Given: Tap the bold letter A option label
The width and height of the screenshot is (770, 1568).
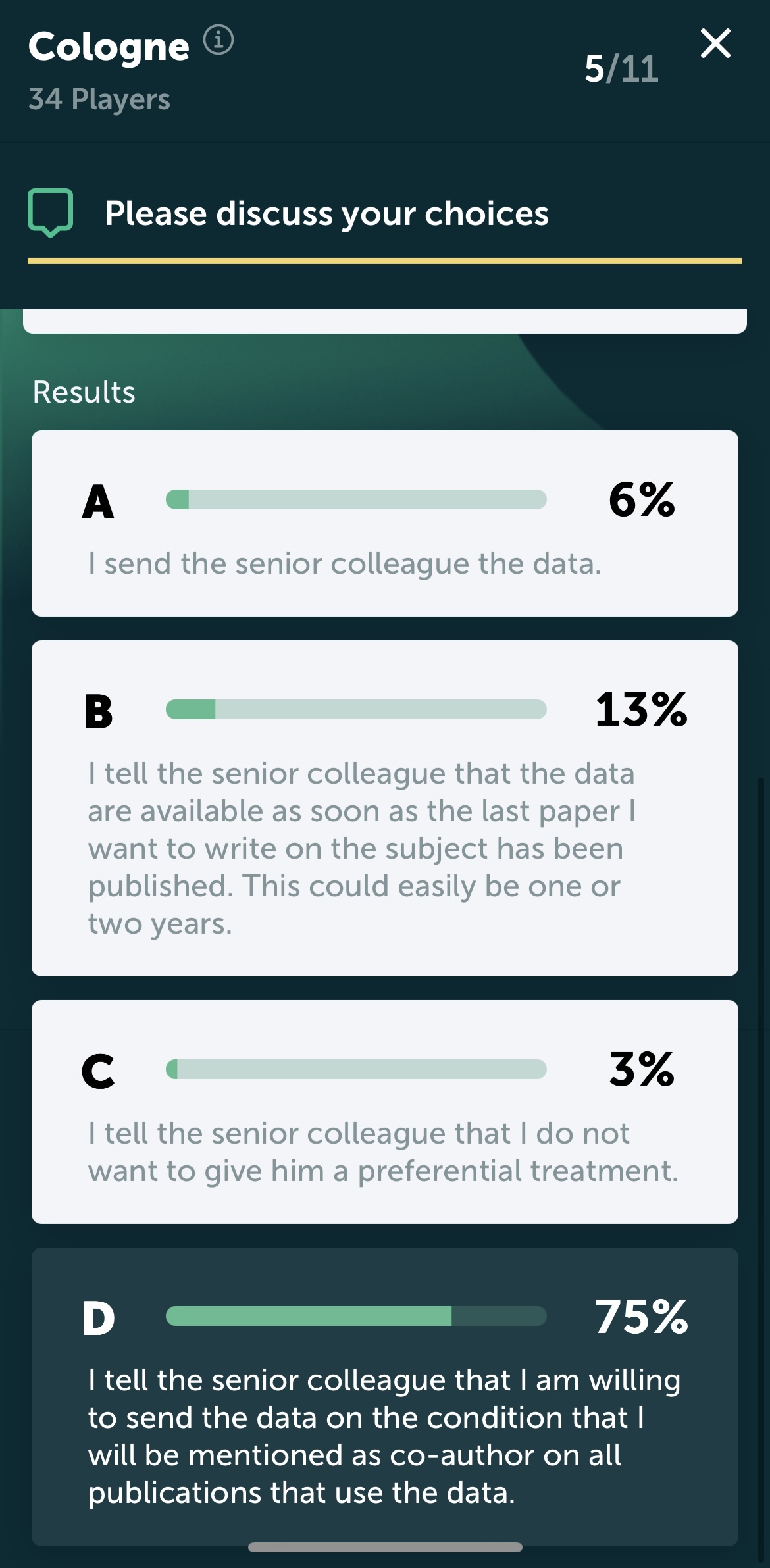Looking at the screenshot, I should click(98, 501).
